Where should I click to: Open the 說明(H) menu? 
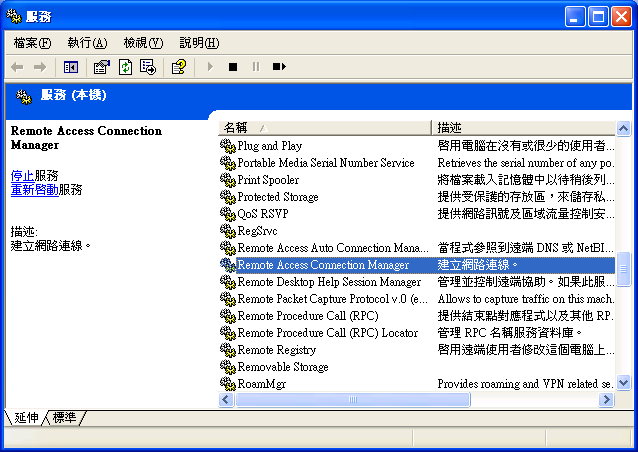[x=199, y=43]
